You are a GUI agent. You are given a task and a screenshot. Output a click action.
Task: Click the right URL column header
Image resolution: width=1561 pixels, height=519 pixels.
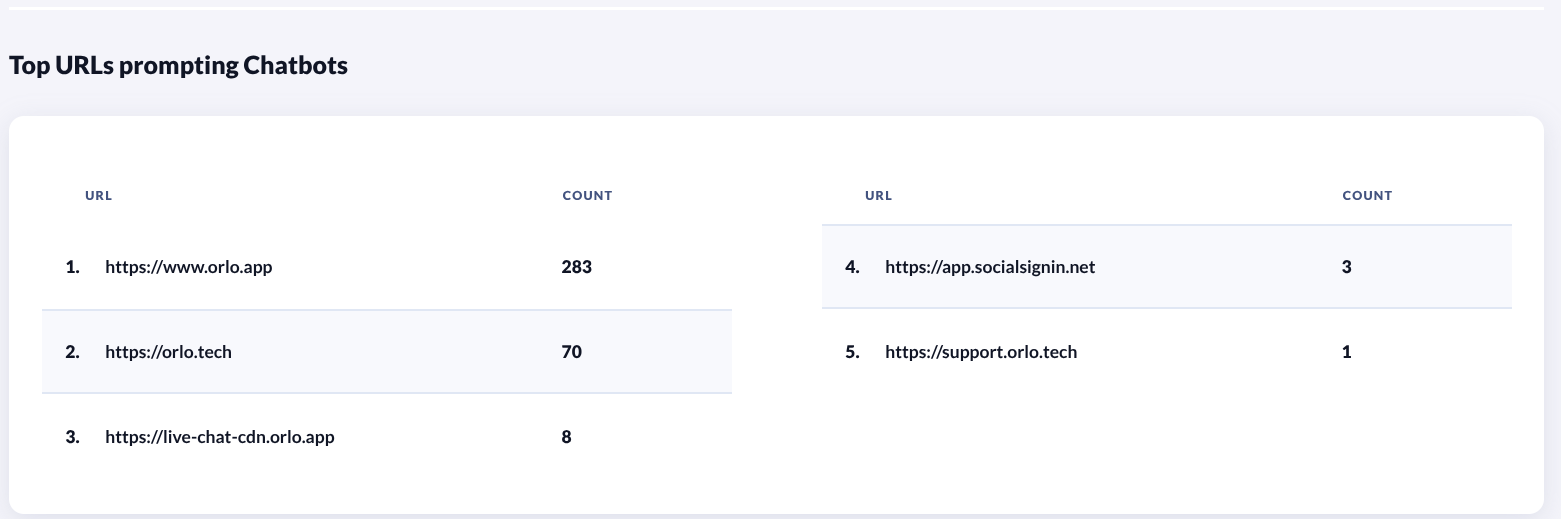[878, 196]
